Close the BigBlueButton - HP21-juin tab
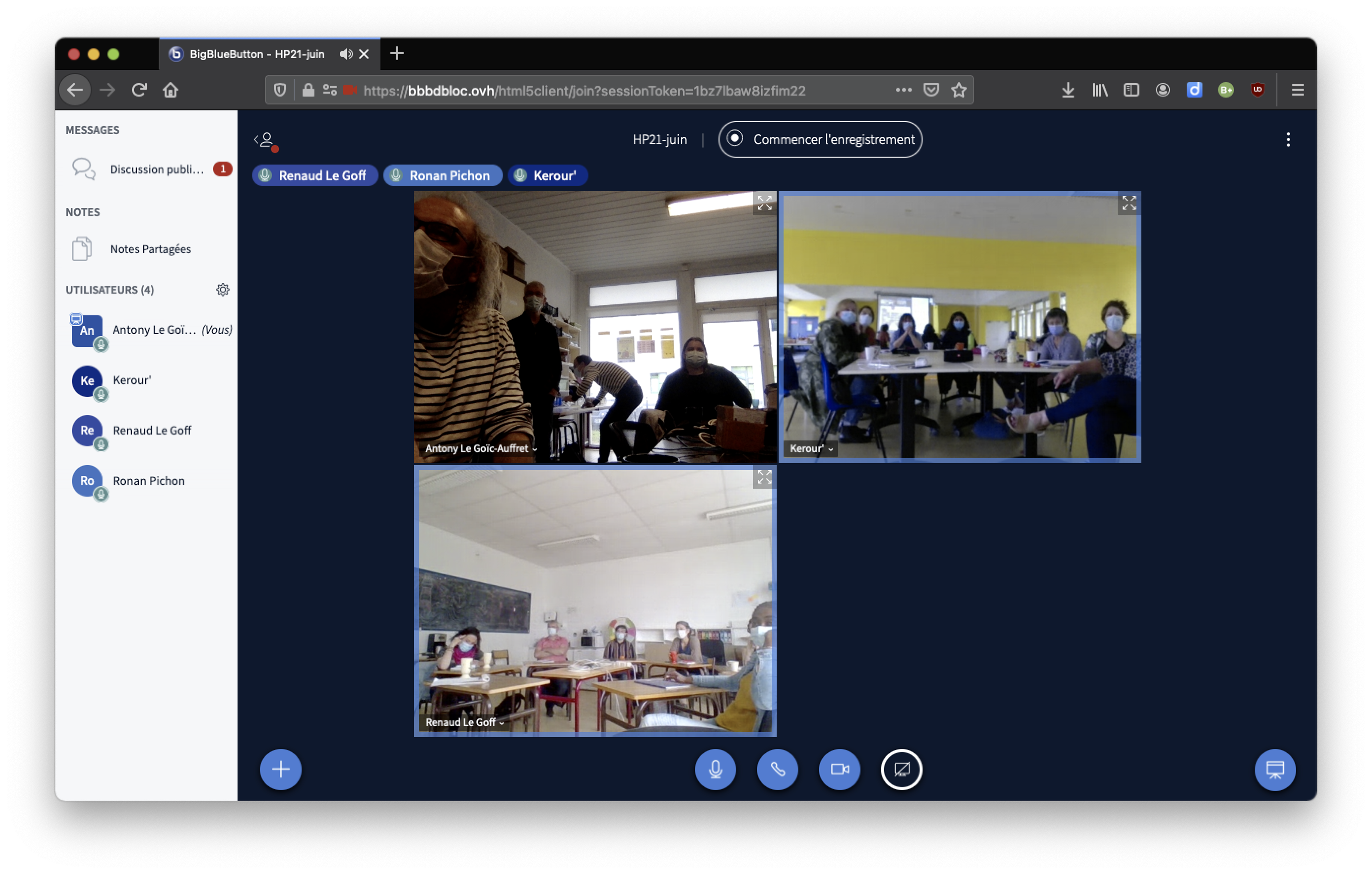 (364, 54)
